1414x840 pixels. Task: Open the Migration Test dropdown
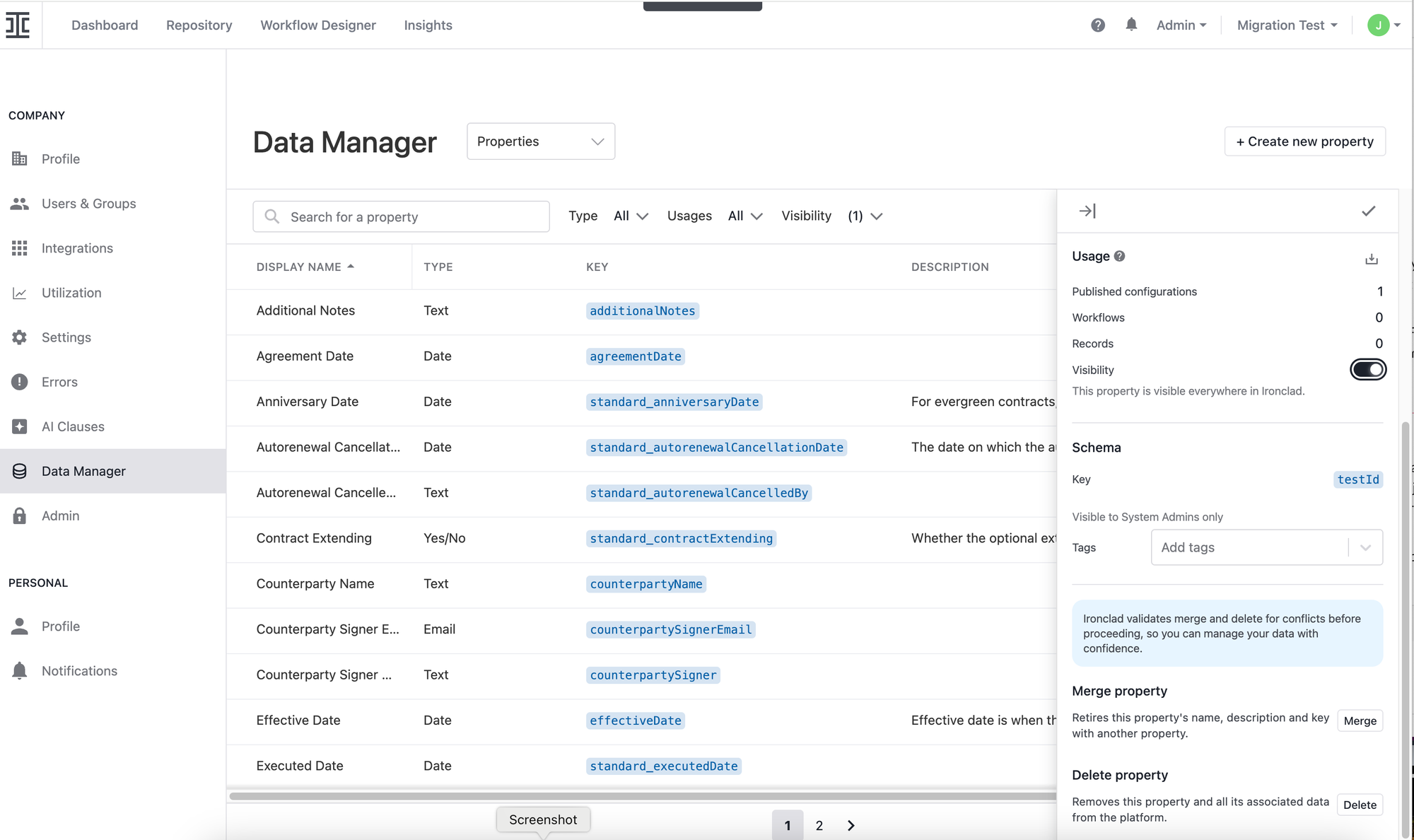(1287, 25)
